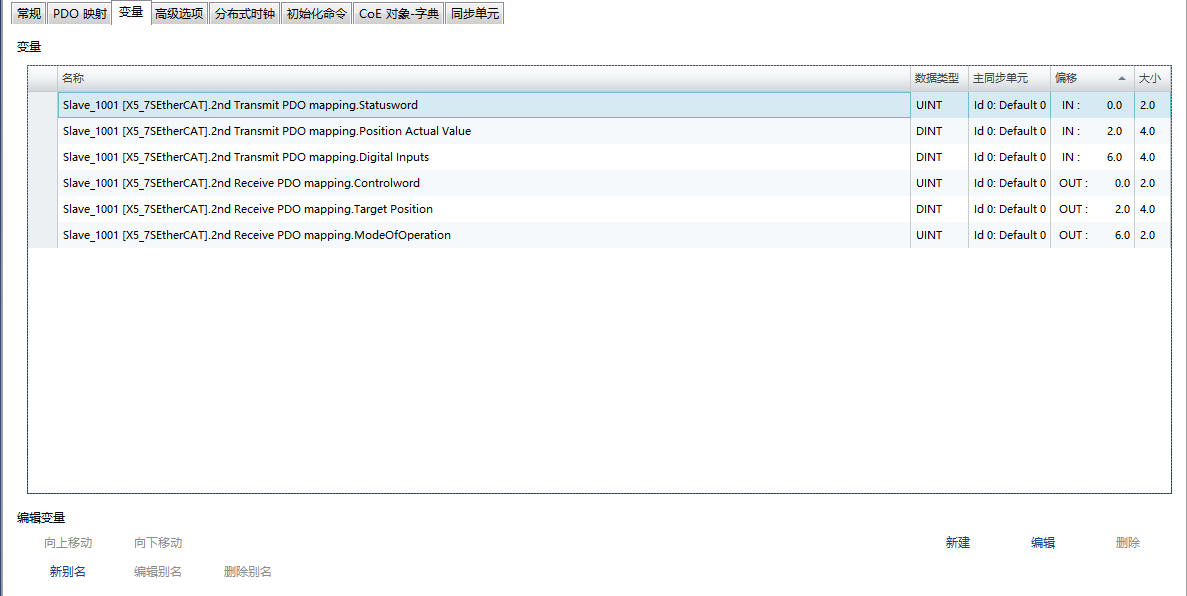Viewport: 1187px width, 596px height.
Task: Click the 删除别名 button
Action: (248, 572)
